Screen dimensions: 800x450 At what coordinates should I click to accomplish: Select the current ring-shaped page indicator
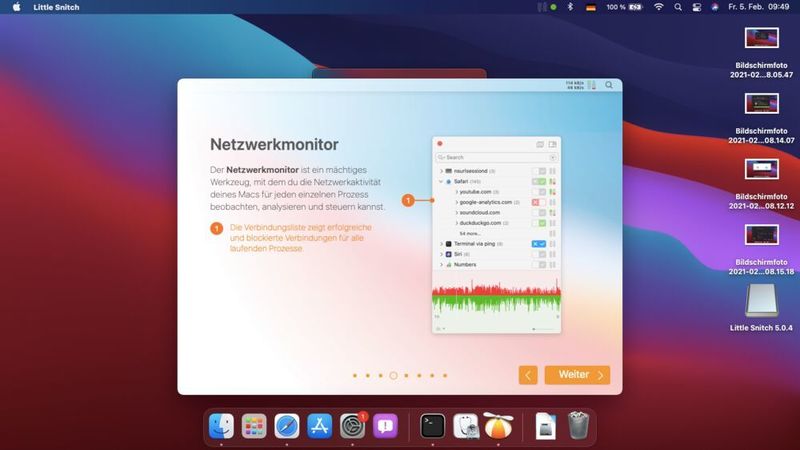[393, 376]
